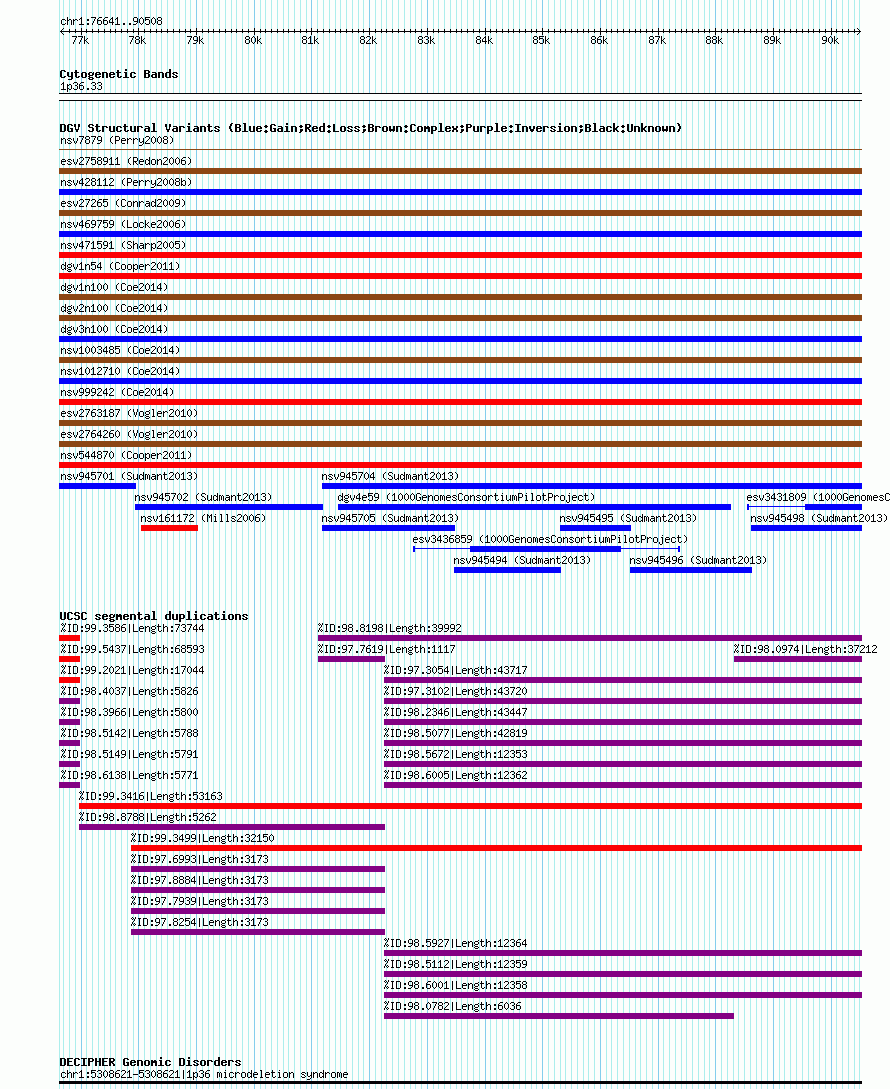Open variant nsv544870 (Cooper2011)
Screen dimensions: 890x1089
pyautogui.click(x=126, y=456)
